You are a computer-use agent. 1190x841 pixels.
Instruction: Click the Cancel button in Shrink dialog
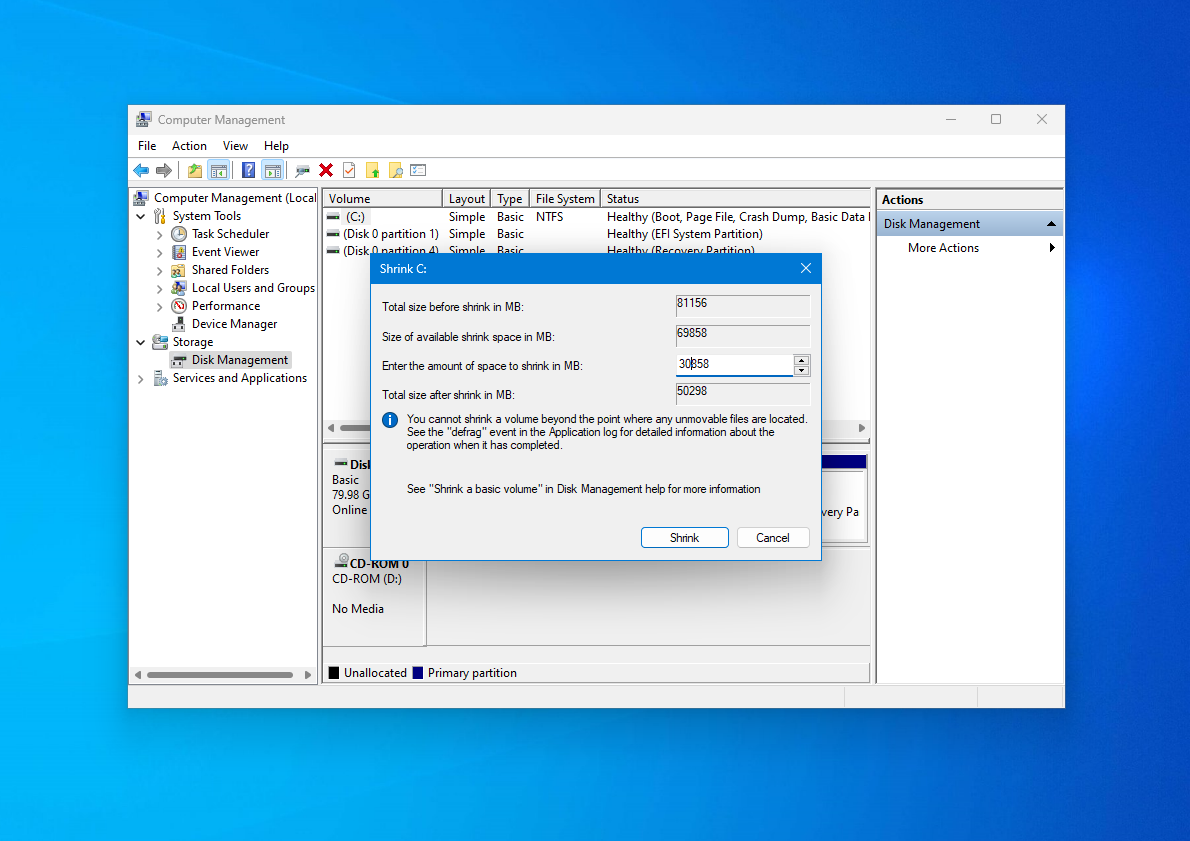[773, 537]
